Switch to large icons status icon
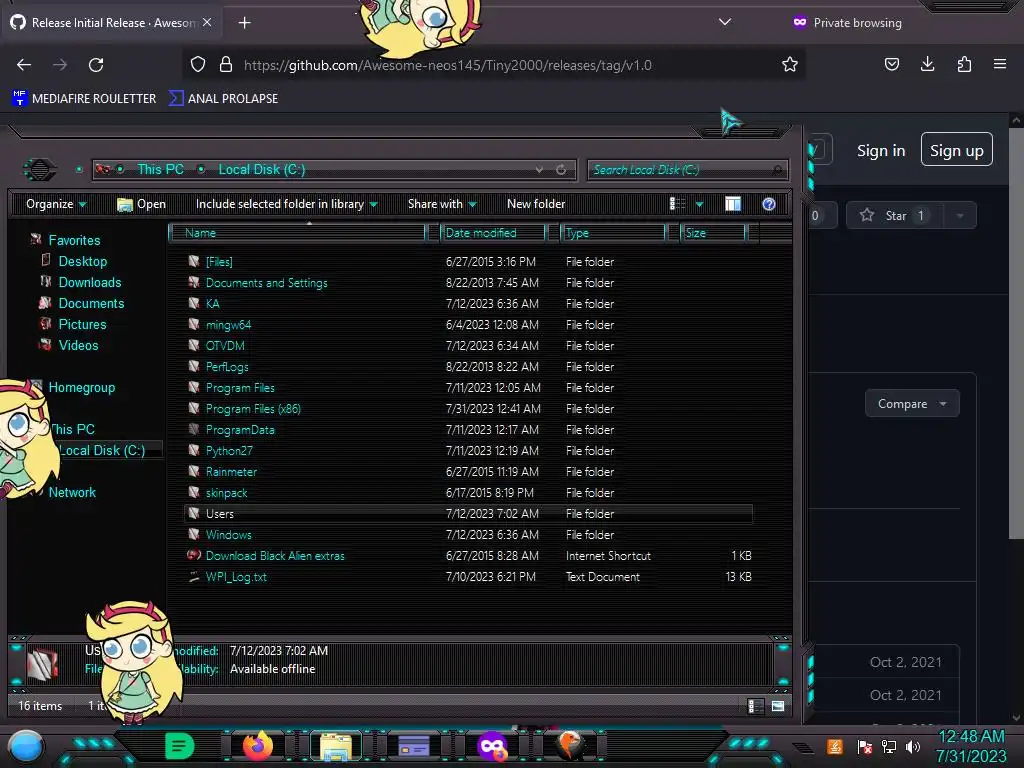This screenshot has height=768, width=1024. click(778, 706)
